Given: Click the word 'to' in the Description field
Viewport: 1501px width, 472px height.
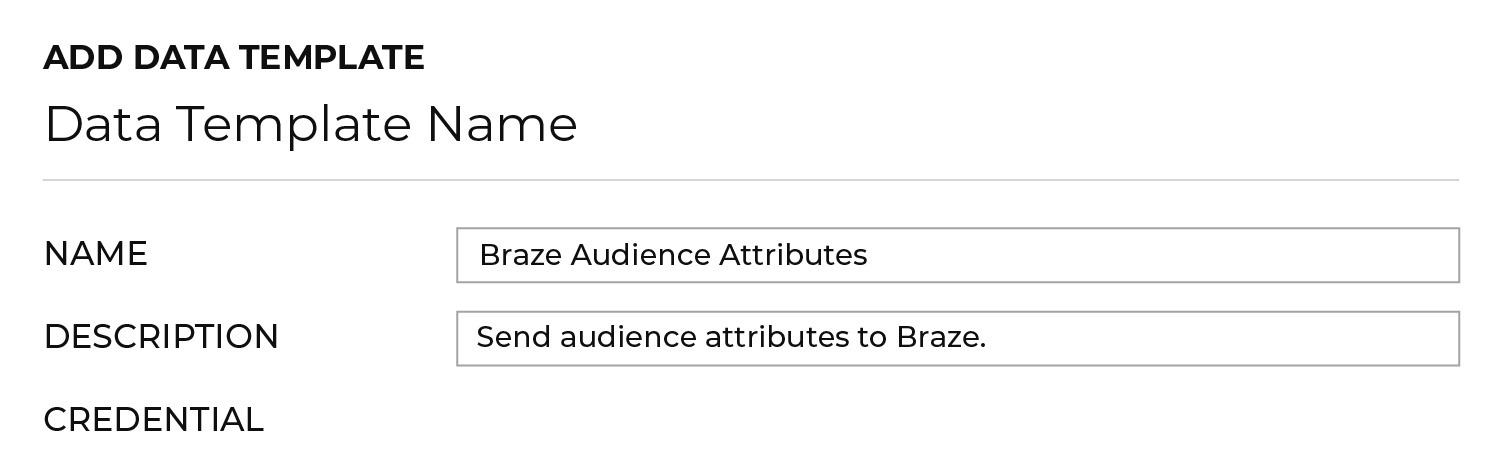Looking at the screenshot, I should click(873, 338).
